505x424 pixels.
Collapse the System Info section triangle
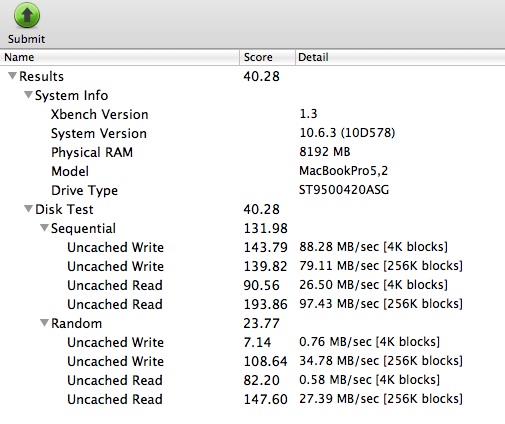tap(28, 95)
